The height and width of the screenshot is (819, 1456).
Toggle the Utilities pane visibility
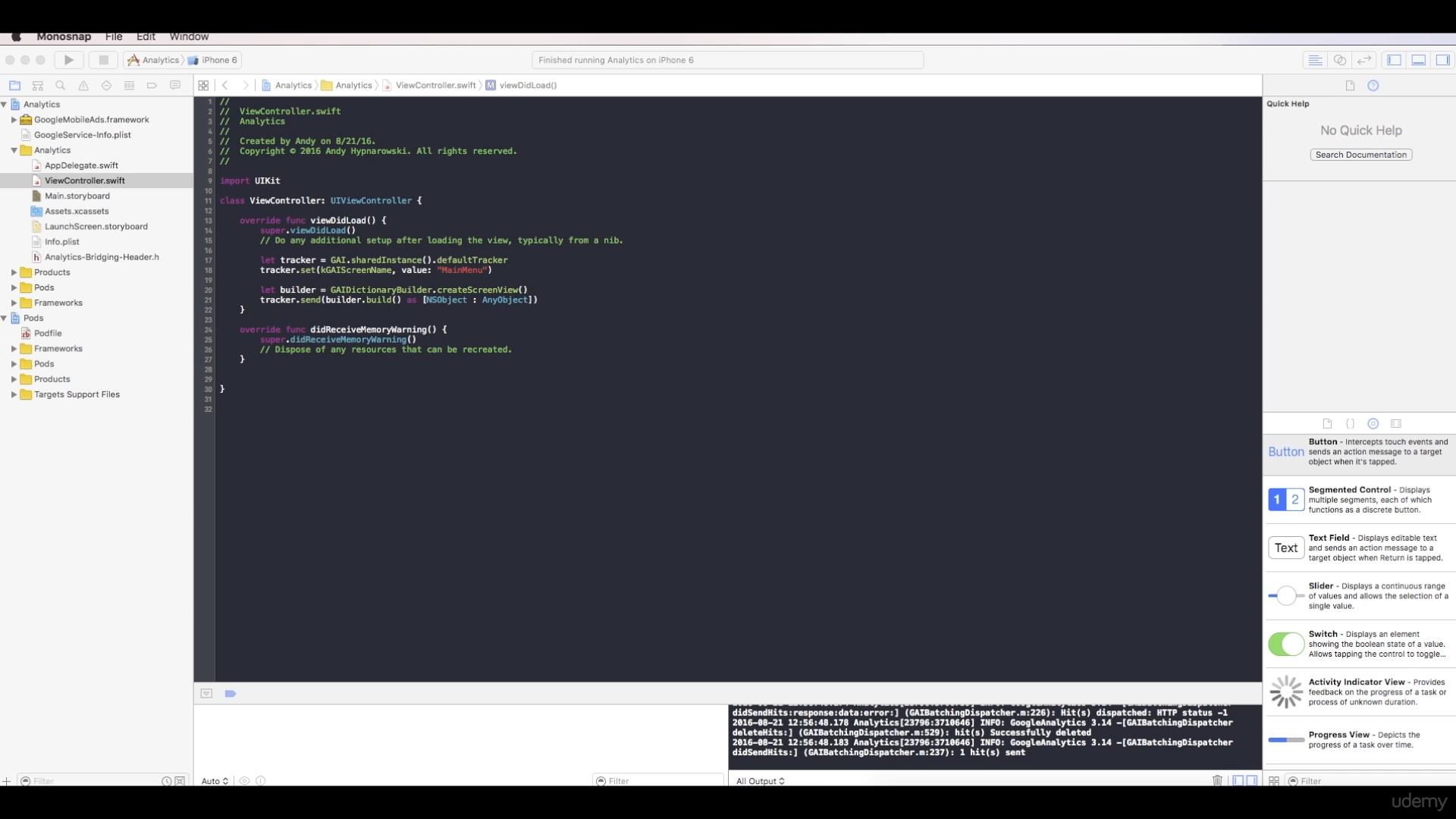tap(1443, 60)
